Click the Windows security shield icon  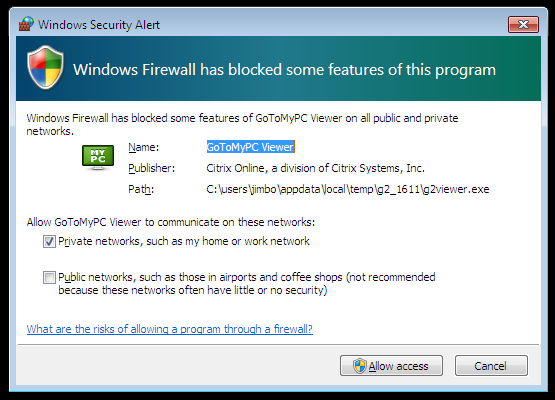pyautogui.click(x=45, y=67)
